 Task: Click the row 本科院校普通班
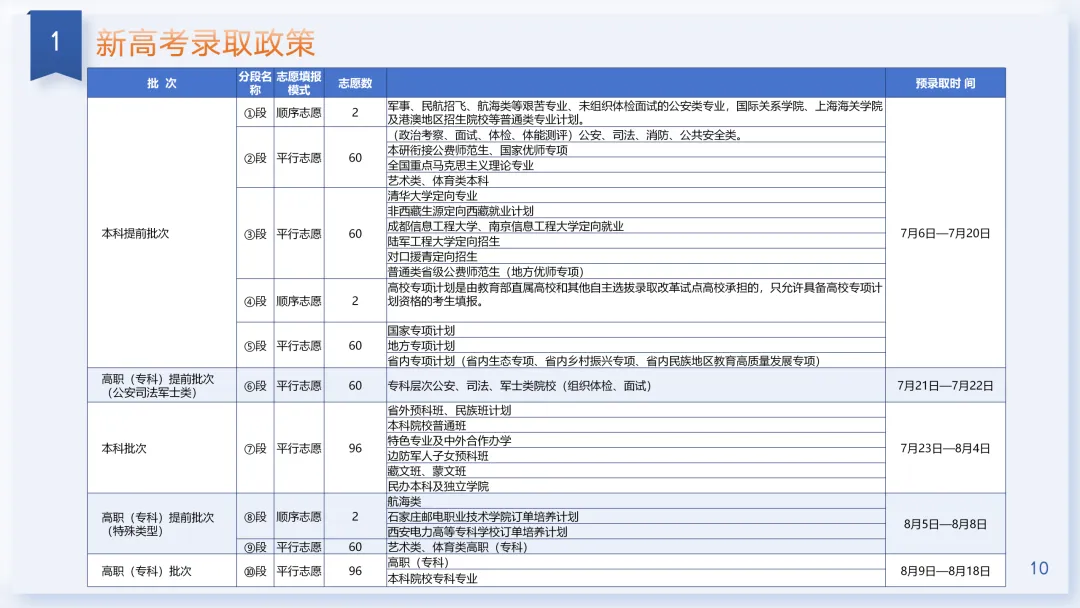click(x=636, y=426)
